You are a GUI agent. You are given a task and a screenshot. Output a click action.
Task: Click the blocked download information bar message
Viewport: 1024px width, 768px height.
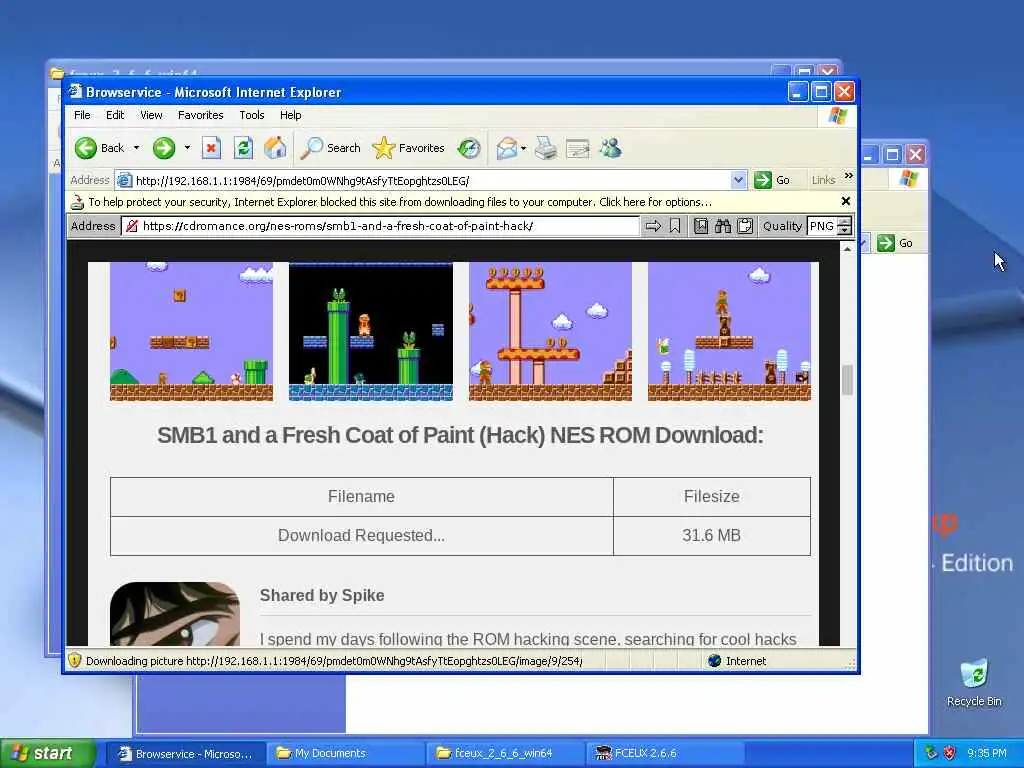pos(400,202)
